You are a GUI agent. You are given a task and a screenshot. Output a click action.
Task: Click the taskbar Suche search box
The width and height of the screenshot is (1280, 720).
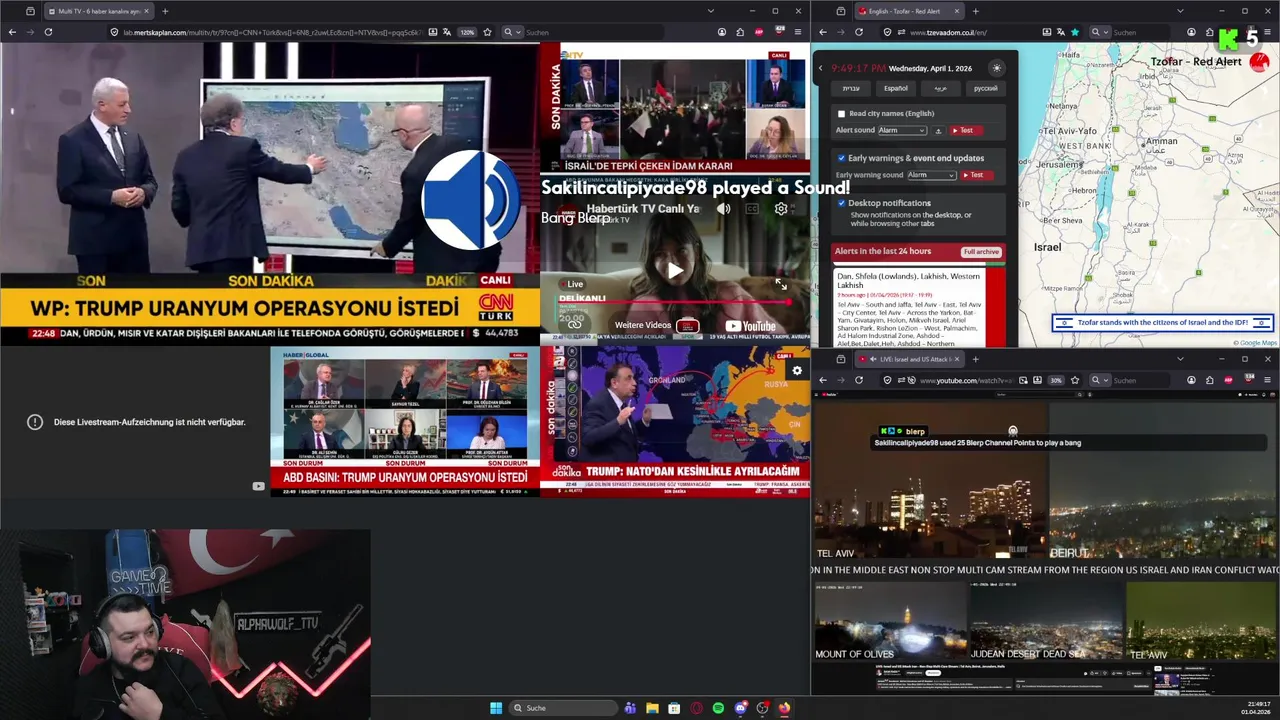click(x=562, y=708)
